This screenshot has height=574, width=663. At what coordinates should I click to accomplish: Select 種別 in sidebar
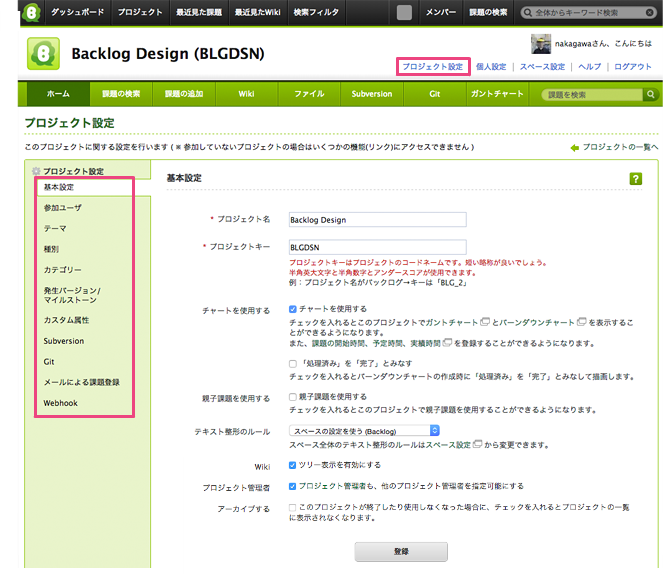51,249
